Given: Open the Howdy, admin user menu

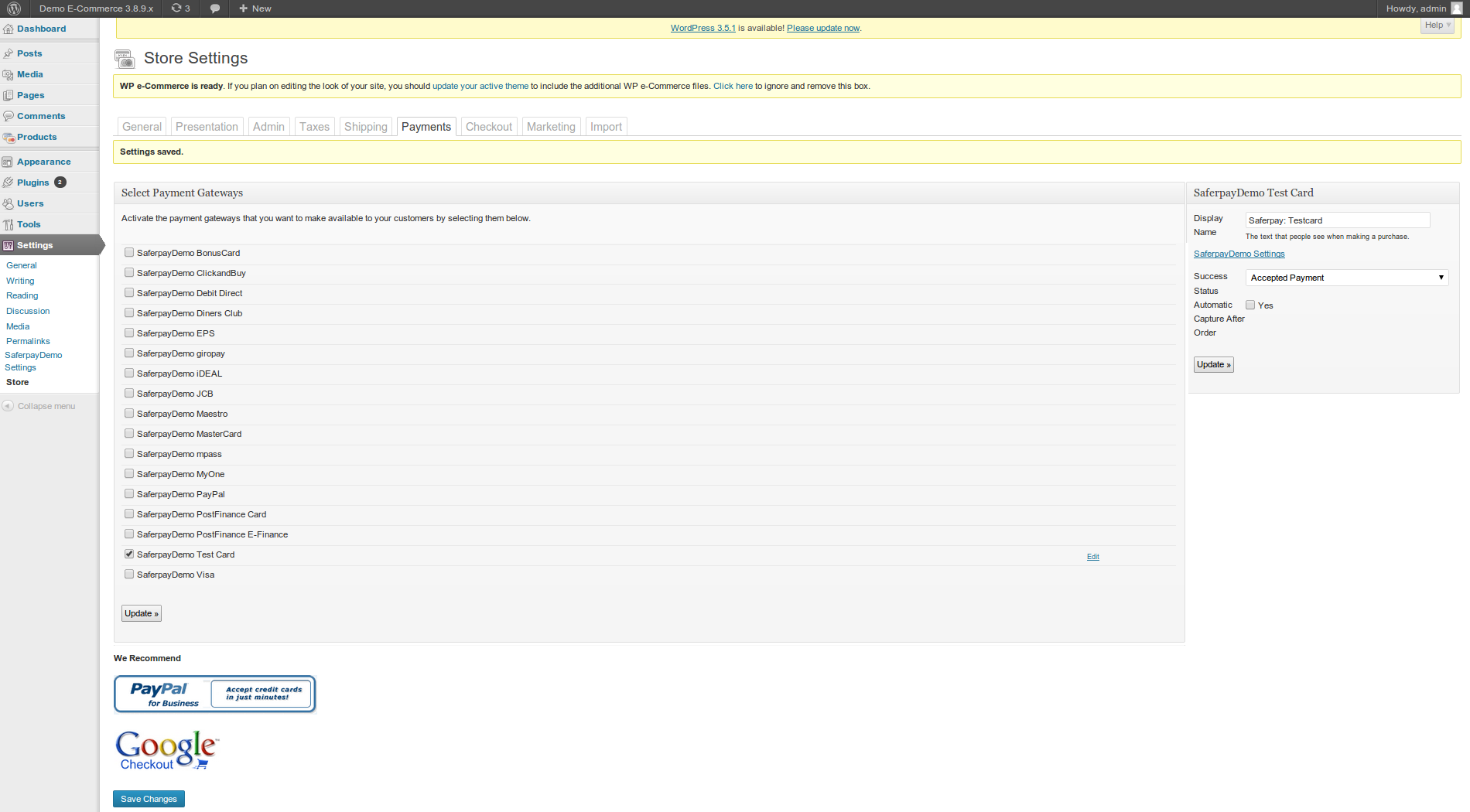Looking at the screenshot, I should click(1422, 9).
